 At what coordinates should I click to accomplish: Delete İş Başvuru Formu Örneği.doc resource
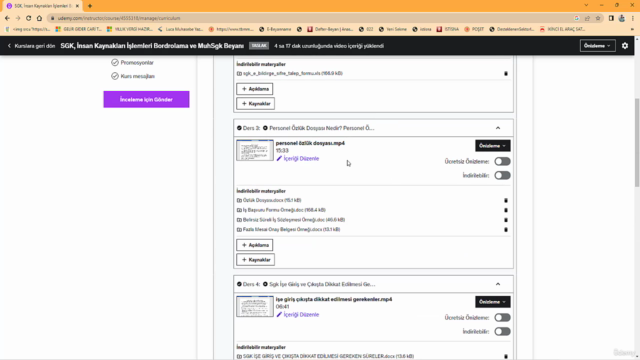click(x=506, y=210)
